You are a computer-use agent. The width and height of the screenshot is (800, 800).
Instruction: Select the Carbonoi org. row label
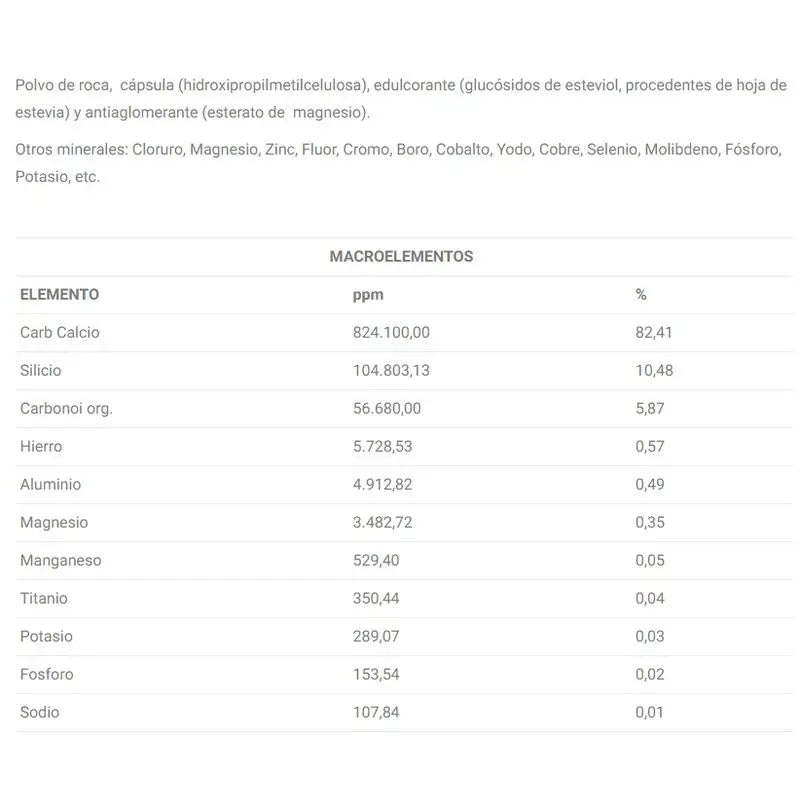[66, 409]
